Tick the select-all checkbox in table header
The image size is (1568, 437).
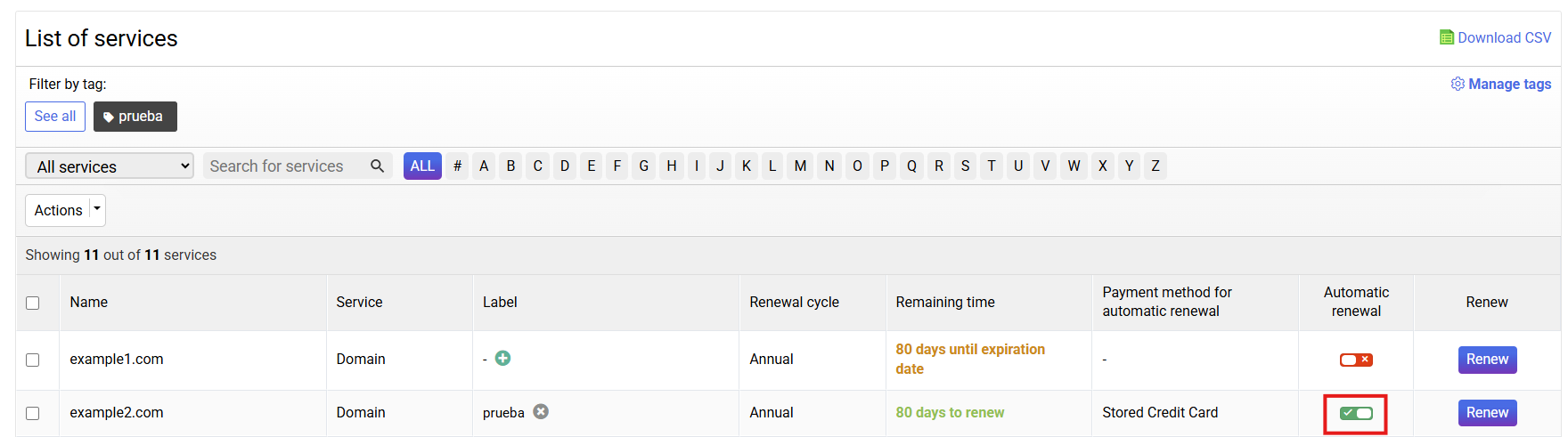coord(33,303)
